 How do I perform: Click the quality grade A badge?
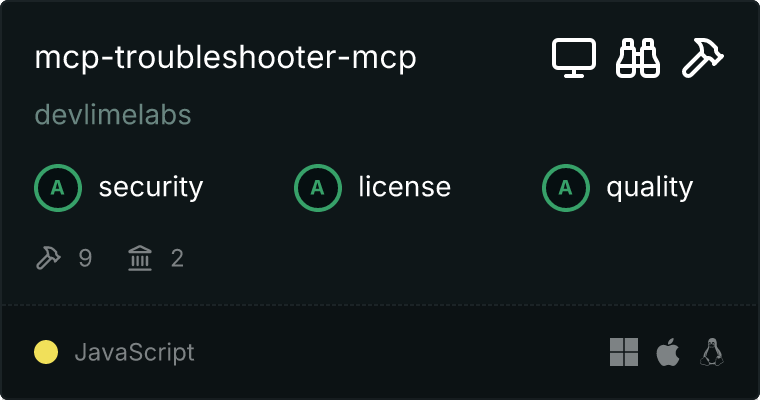coord(566,188)
